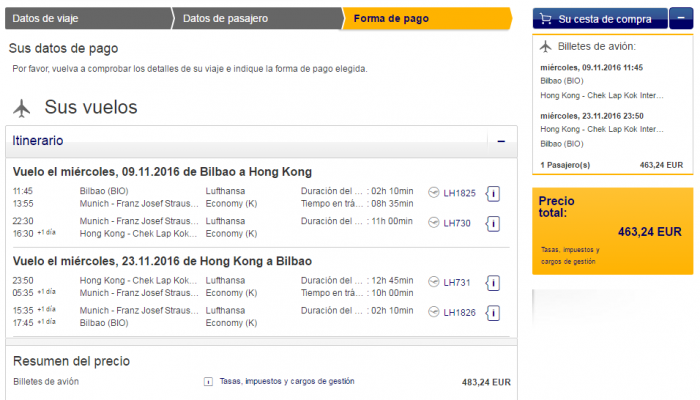Click the shopping cart icon in basket header
The width and height of the screenshot is (700, 400).
tap(546, 19)
